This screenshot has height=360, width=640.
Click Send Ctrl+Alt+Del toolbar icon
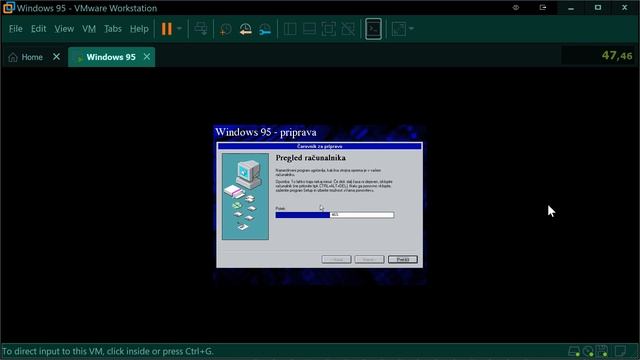201,29
